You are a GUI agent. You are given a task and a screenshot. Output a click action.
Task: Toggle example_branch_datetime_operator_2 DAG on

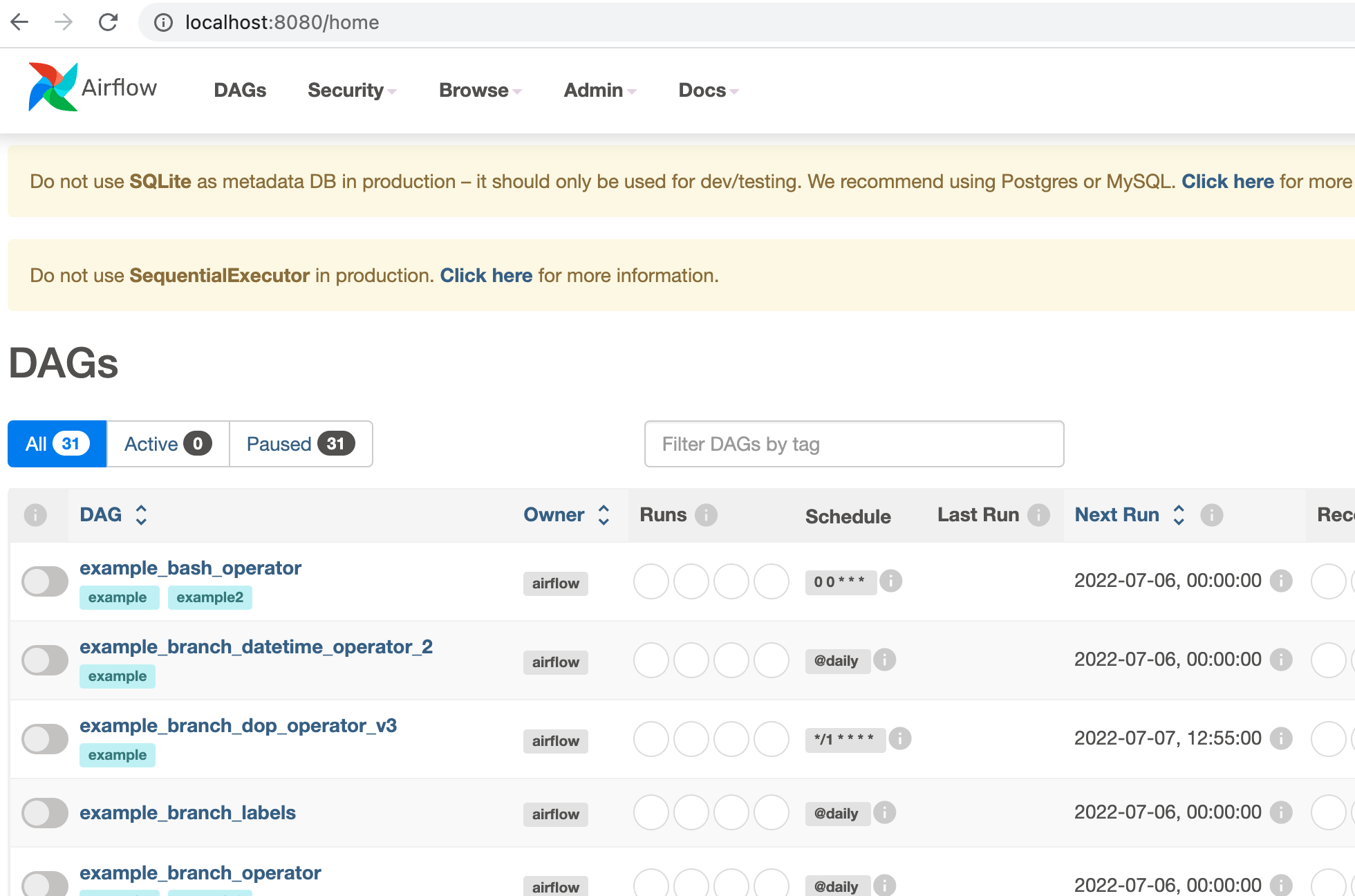tap(45, 660)
